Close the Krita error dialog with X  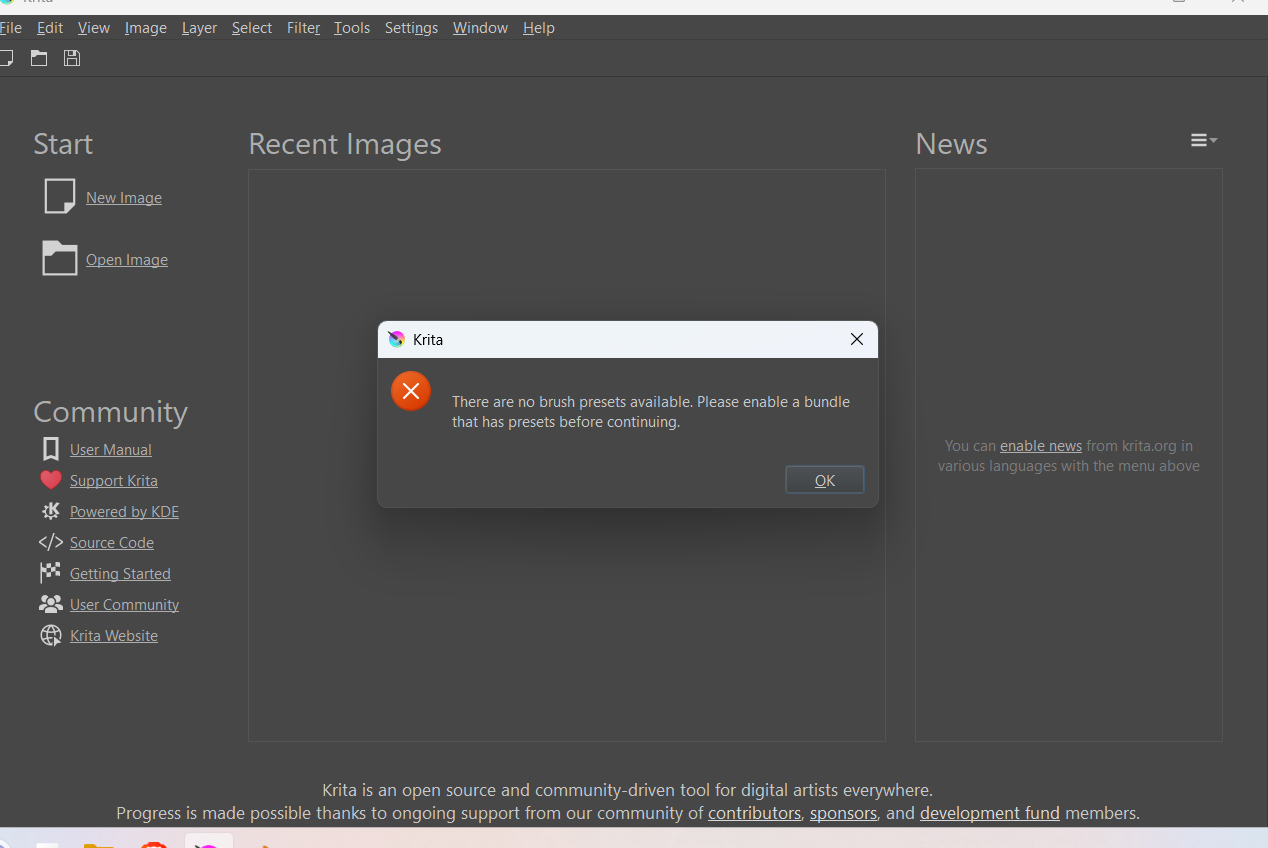[x=857, y=339]
